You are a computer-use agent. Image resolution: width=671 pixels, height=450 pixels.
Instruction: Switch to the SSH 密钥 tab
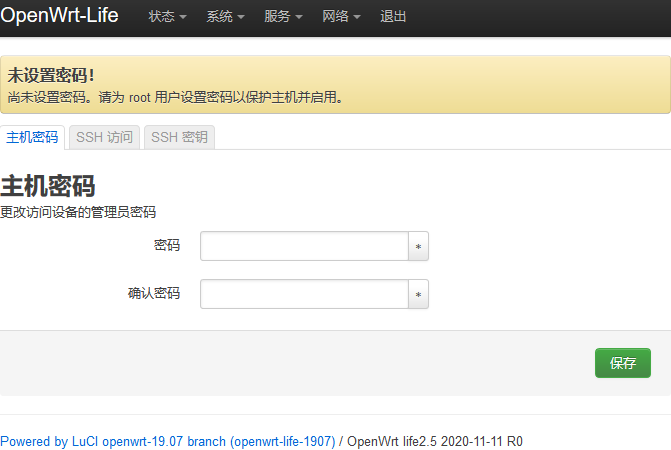point(179,138)
